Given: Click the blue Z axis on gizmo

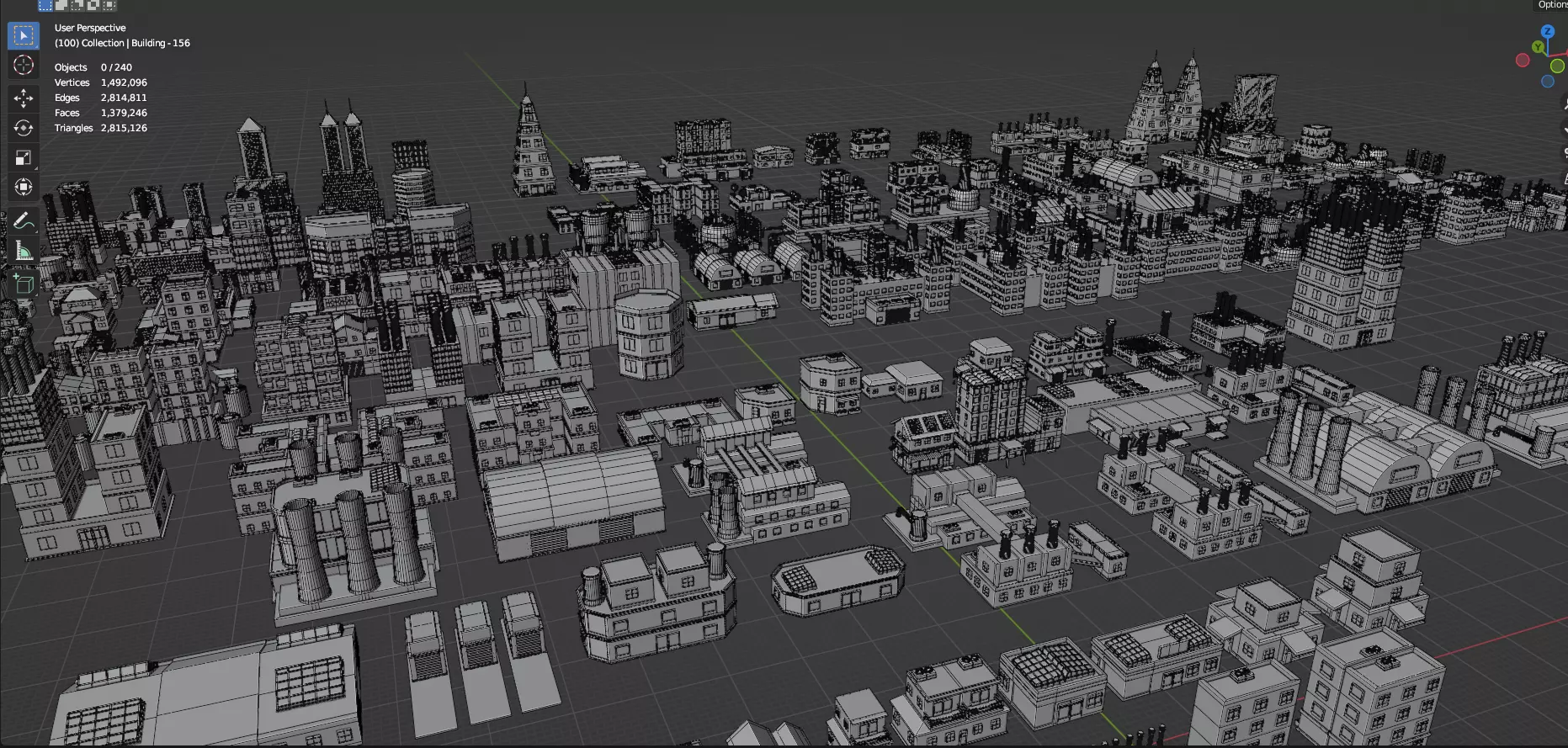Looking at the screenshot, I should (x=1547, y=31).
